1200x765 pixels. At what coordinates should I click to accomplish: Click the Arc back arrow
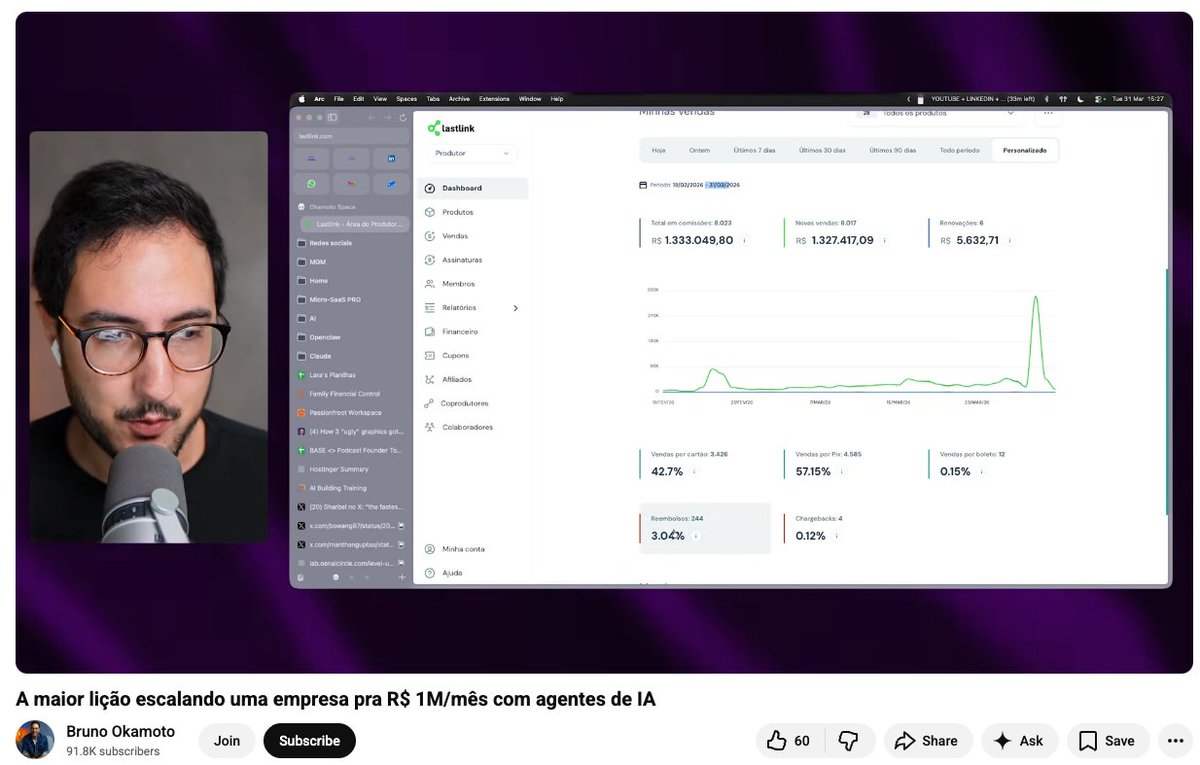pyautogui.click(x=370, y=118)
